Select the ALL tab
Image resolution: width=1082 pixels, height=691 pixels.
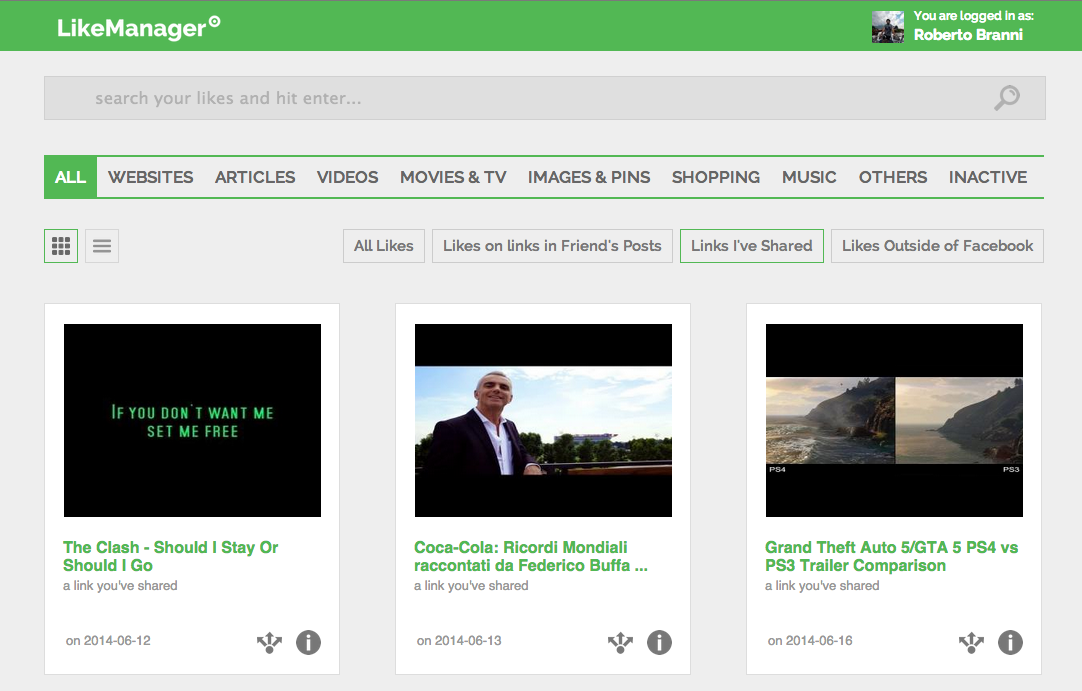[x=70, y=177]
